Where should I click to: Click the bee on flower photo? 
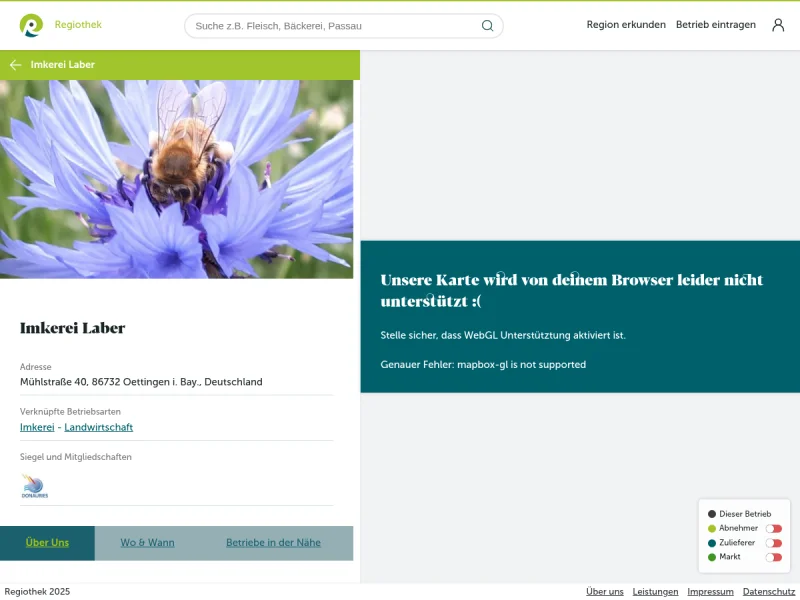point(177,180)
